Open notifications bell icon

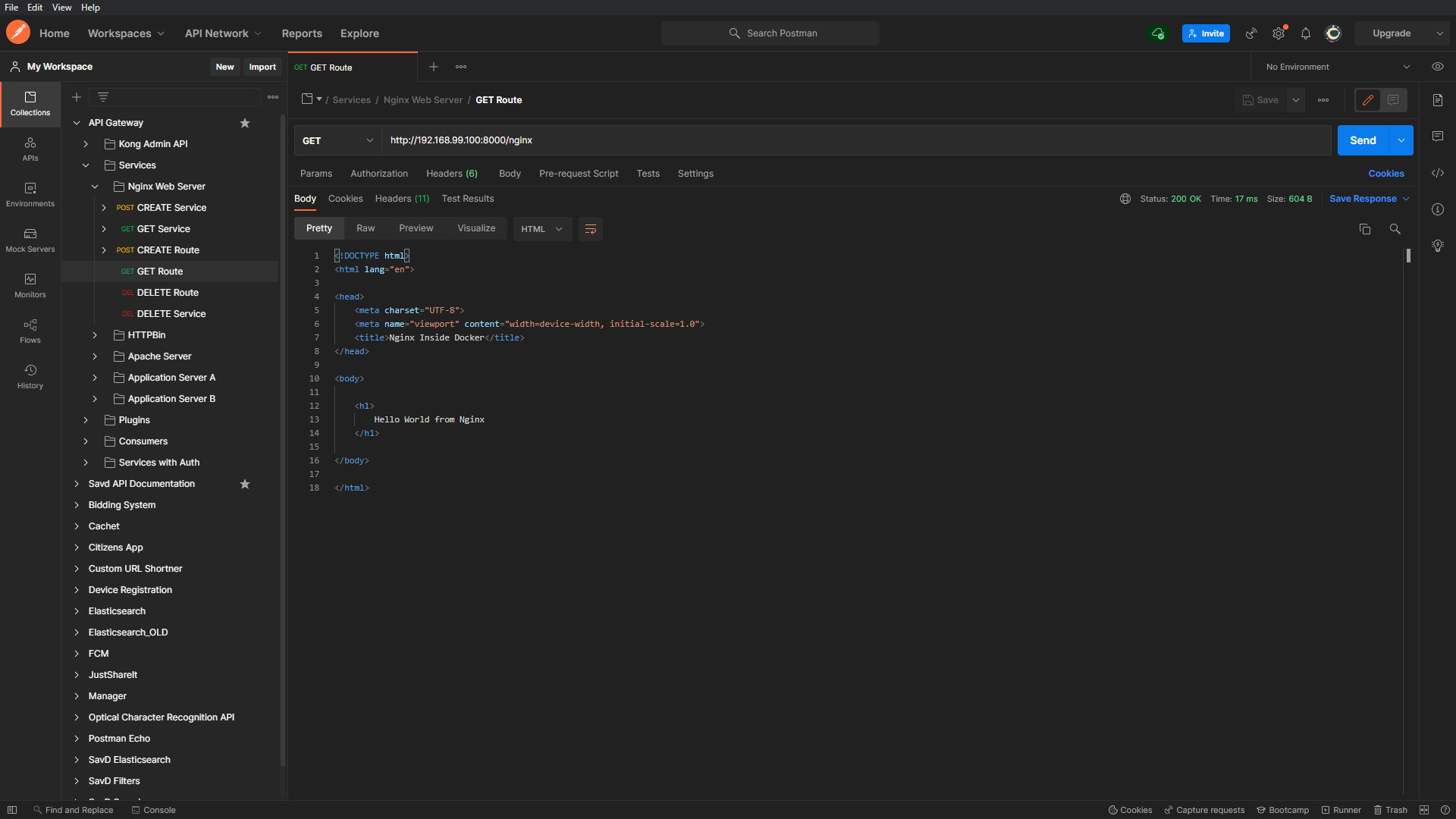[x=1305, y=33]
